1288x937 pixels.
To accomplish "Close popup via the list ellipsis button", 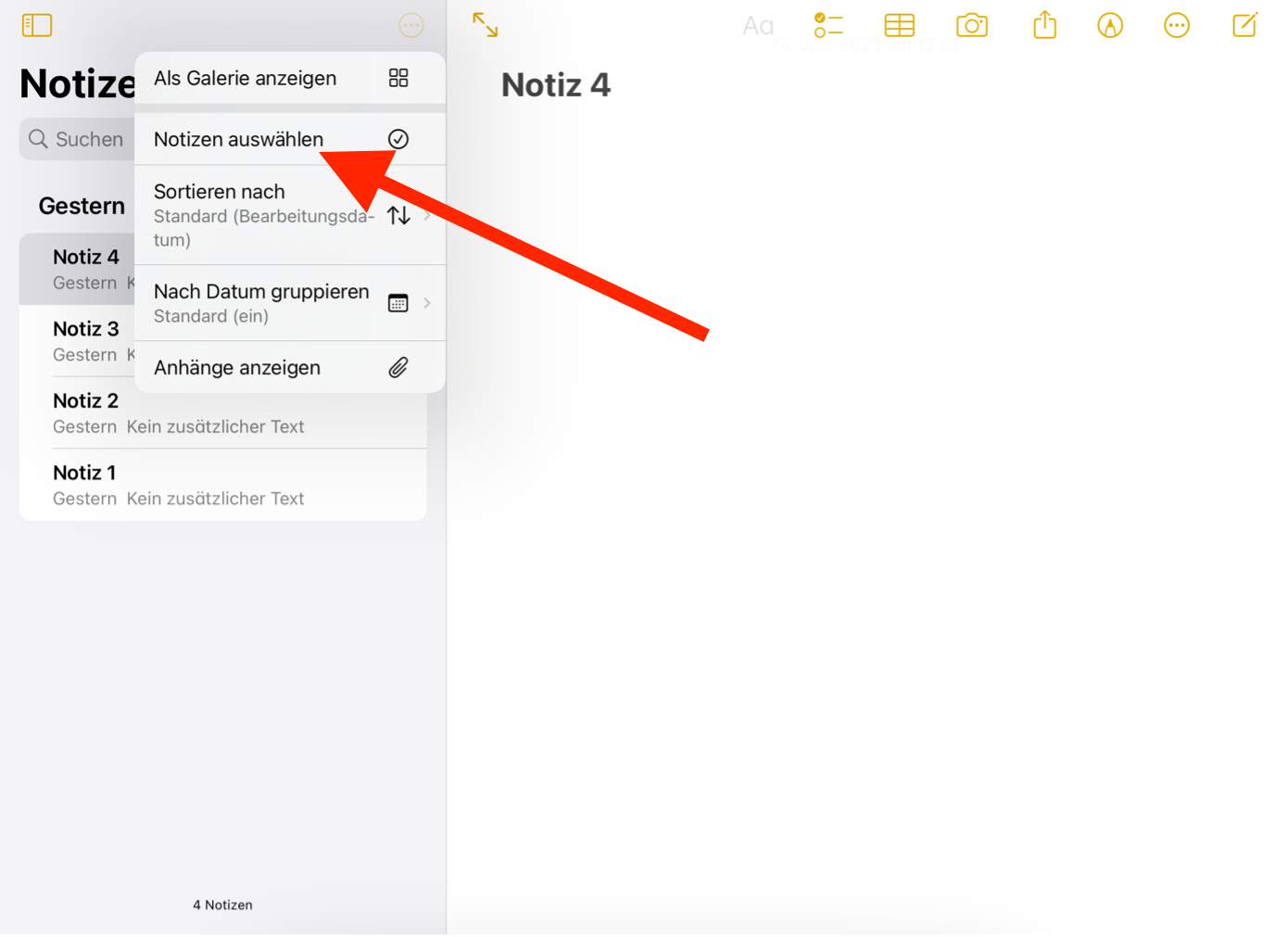I will (410, 25).
